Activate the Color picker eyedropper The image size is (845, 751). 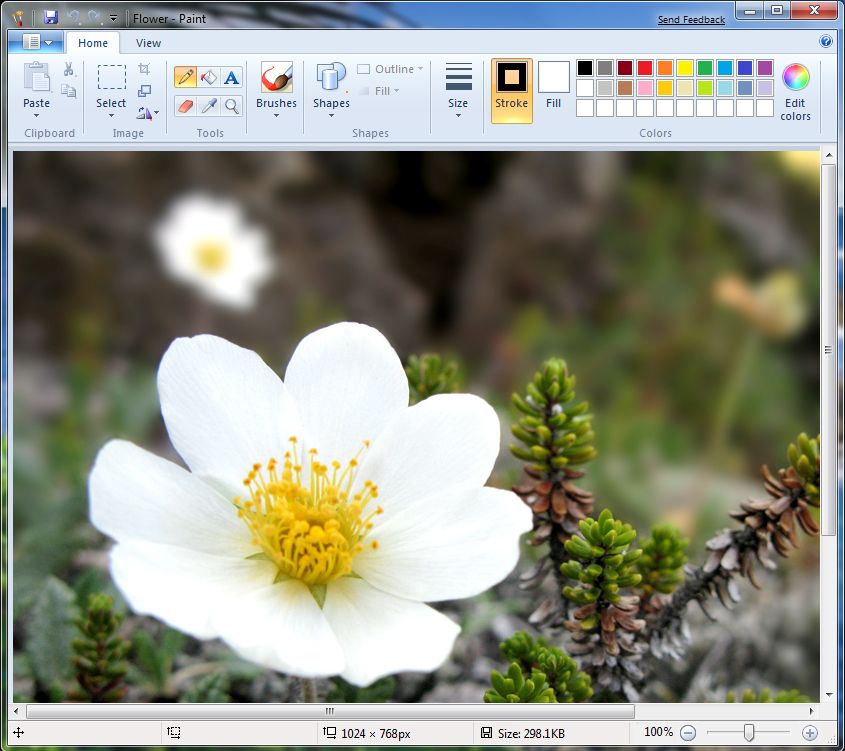click(x=208, y=106)
